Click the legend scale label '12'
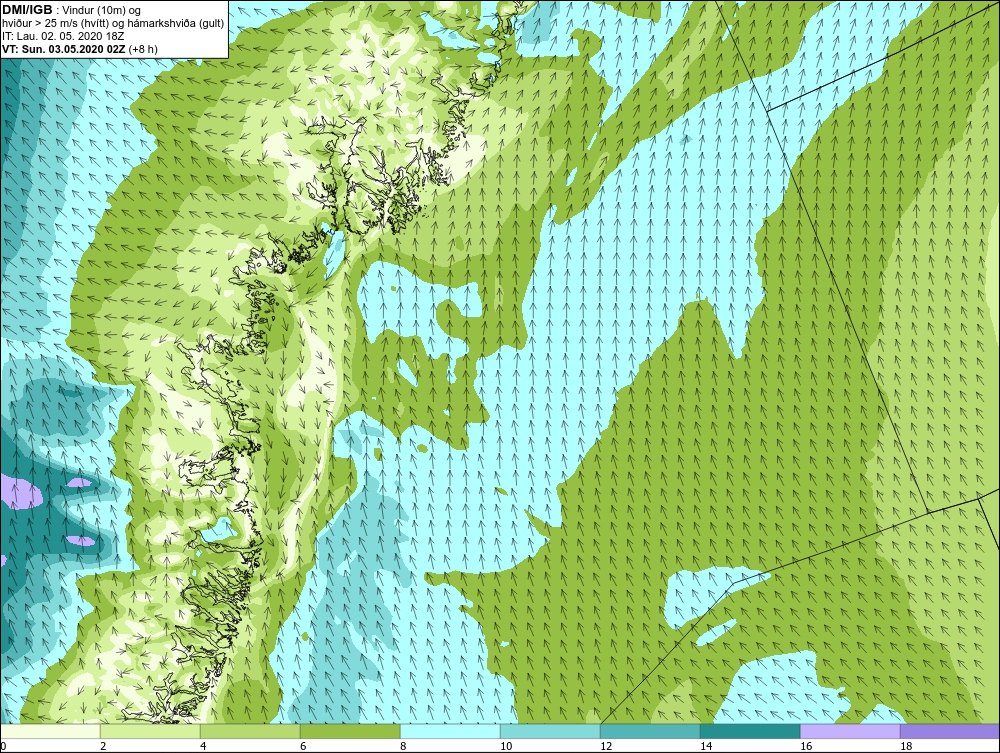This screenshot has height=753, width=1000. click(606, 746)
